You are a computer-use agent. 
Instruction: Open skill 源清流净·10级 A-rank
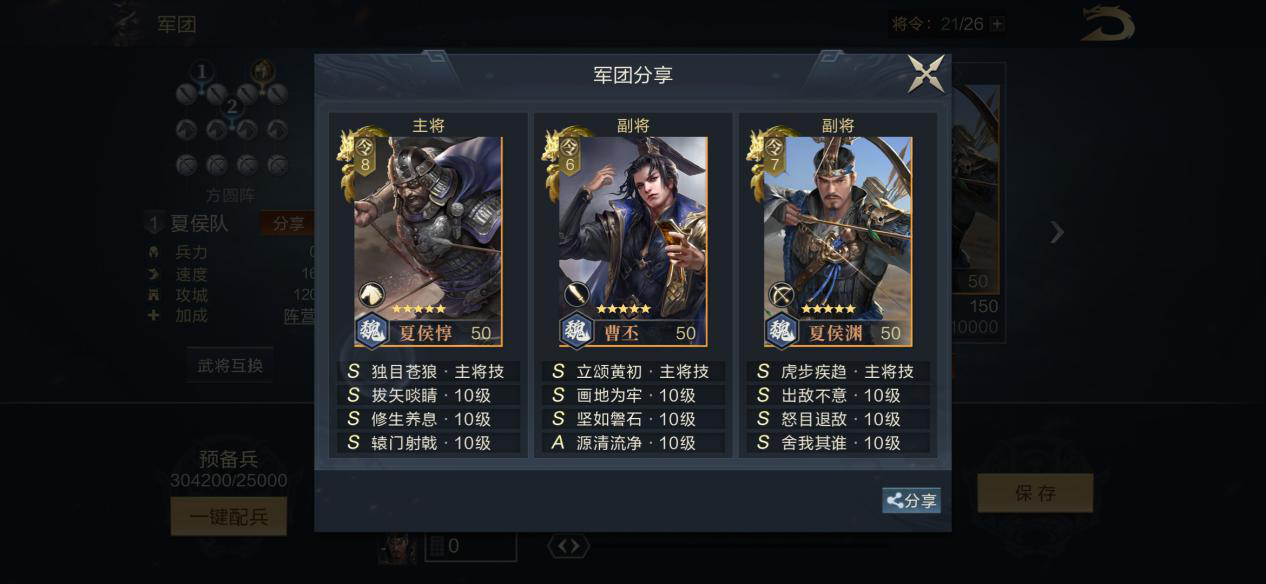(633, 443)
